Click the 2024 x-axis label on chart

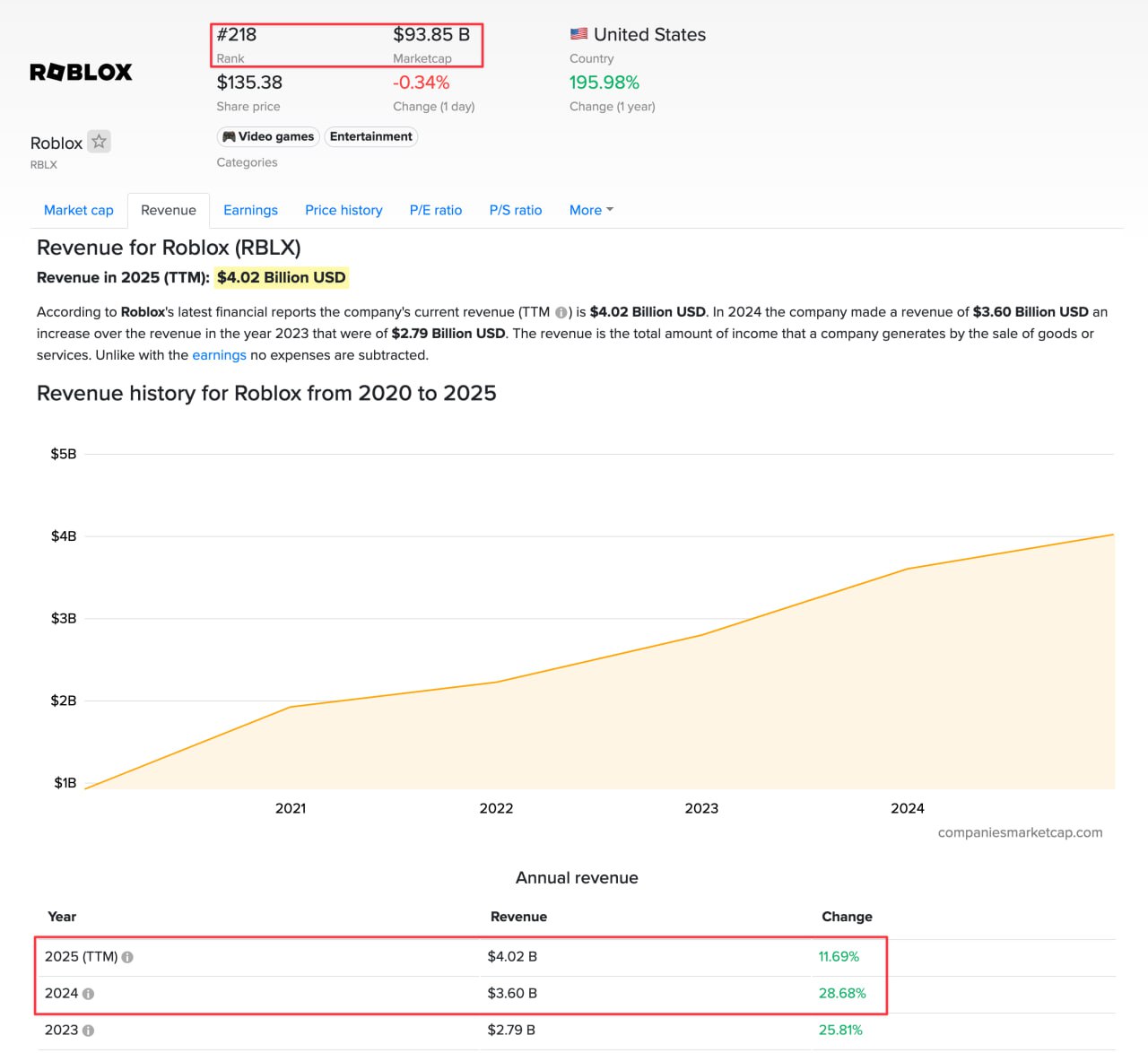908,808
